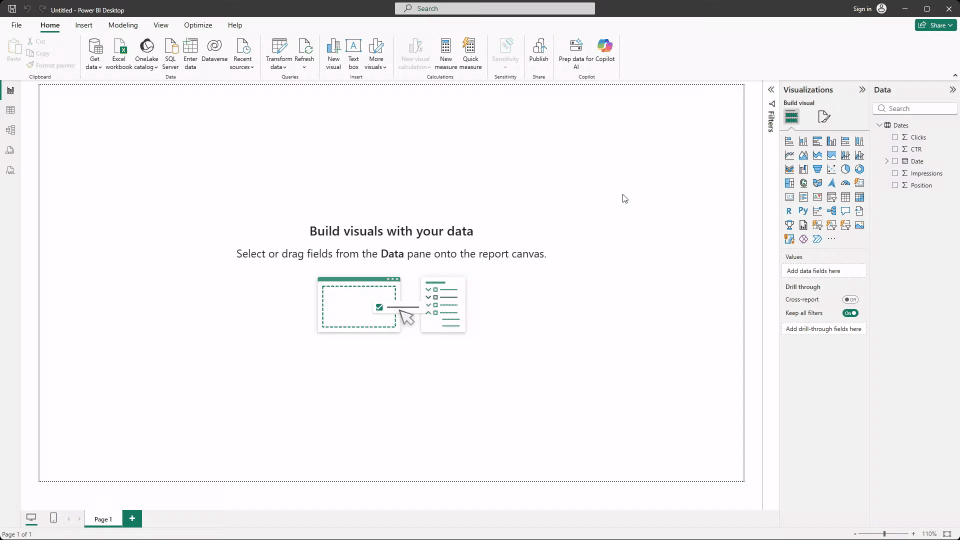Open Prep data for AI

tap(576, 54)
